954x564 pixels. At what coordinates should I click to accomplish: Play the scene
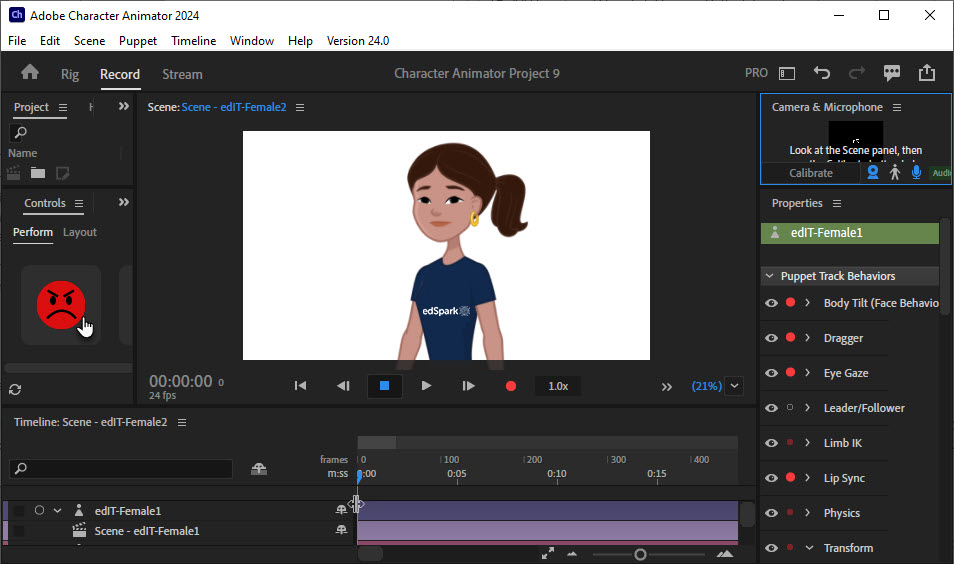[427, 386]
